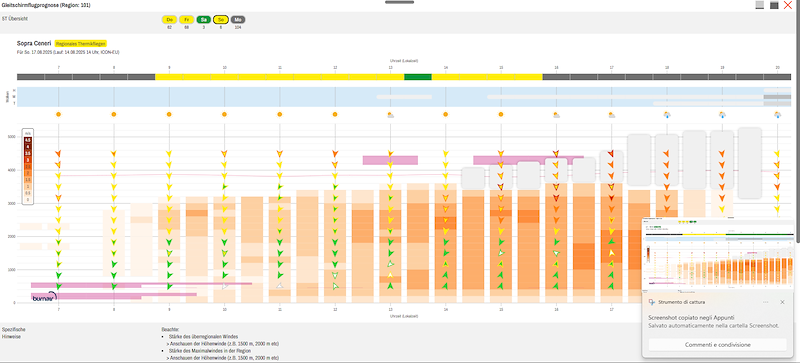
Task: Click the Für So. 17.08.2025 forecast date line
Action: [68, 52]
